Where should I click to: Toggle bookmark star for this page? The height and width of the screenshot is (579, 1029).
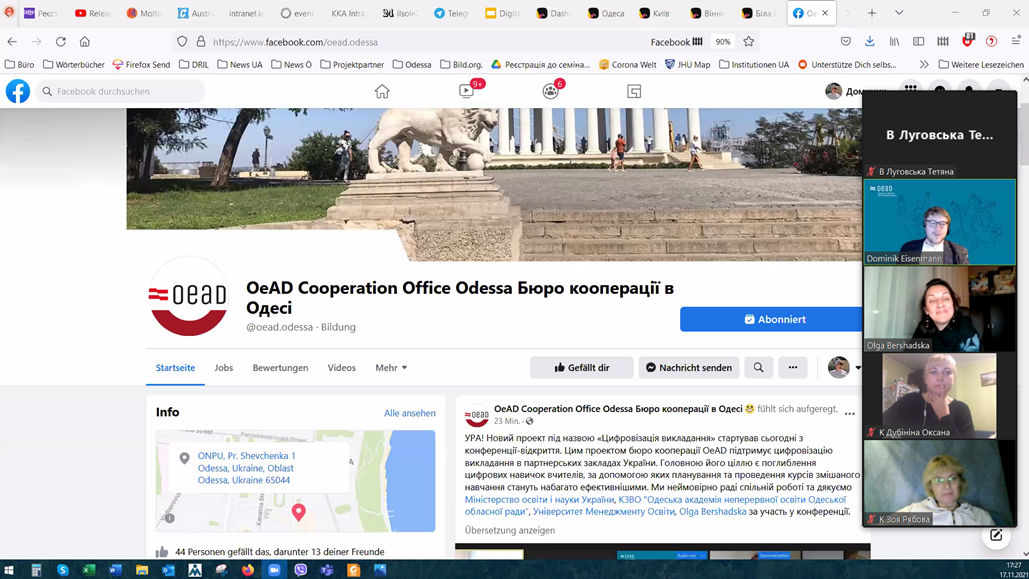(x=749, y=41)
